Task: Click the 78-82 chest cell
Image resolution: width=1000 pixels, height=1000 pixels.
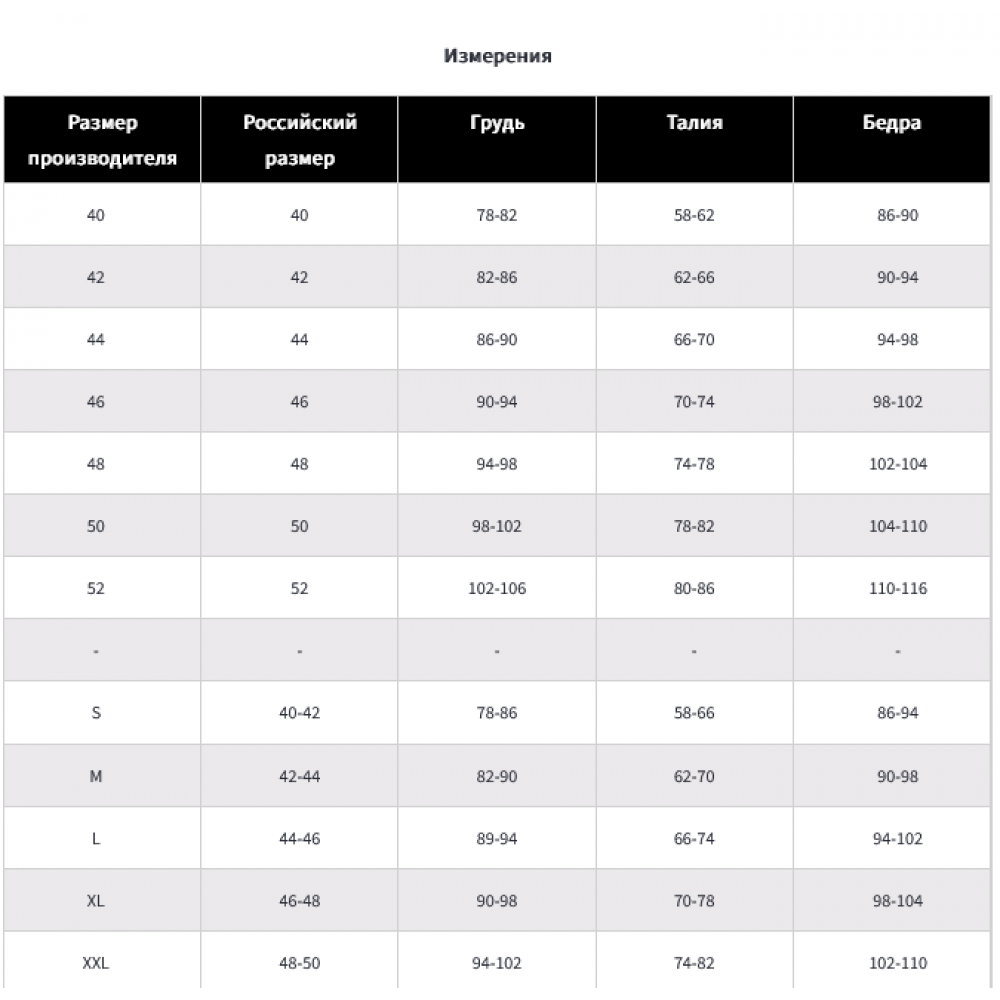Action: [497, 215]
